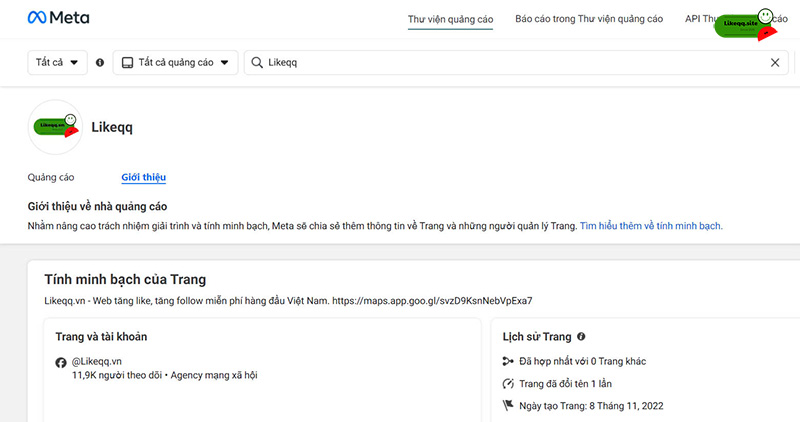Screen dimensions: 800x422
Task: Click the Facebook icon next to @Likeqq.vn
Action: 61,362
